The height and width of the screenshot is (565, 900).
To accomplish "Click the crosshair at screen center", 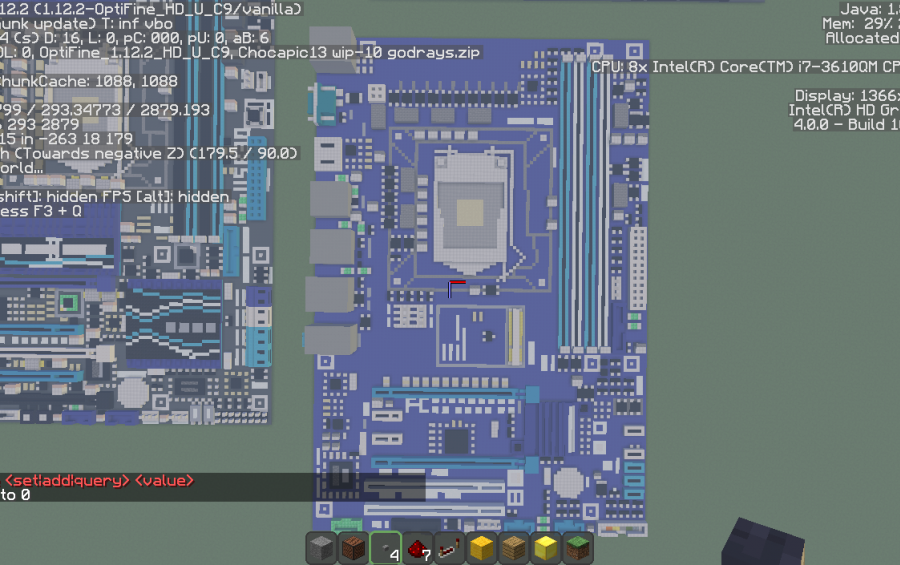I will [456, 288].
